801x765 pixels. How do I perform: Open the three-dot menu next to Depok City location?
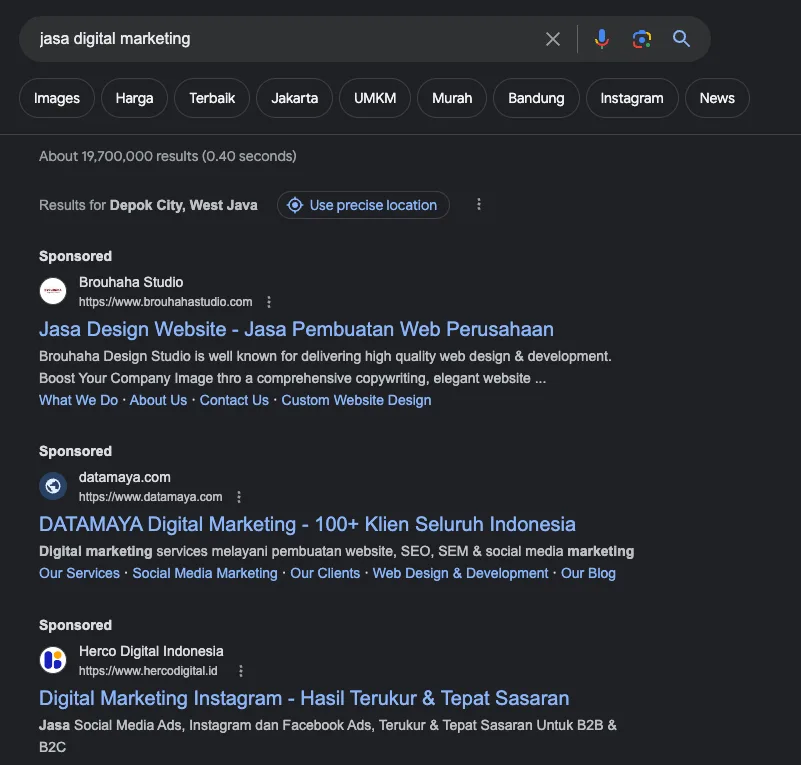click(479, 204)
